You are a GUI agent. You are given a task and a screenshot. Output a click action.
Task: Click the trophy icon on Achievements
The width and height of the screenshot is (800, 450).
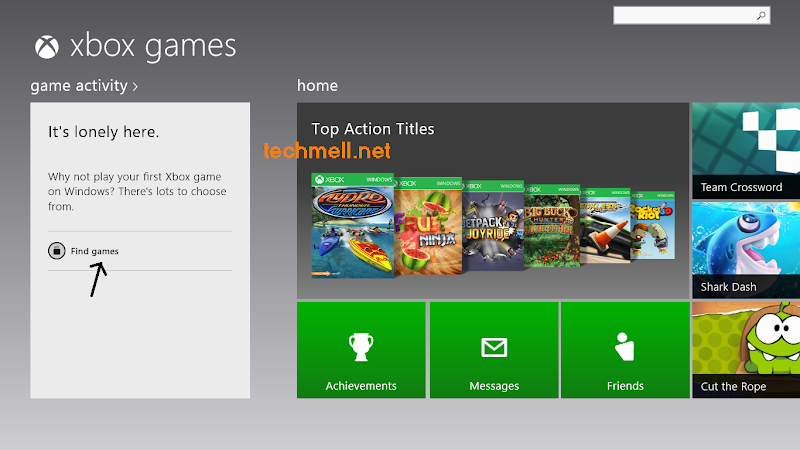[x=361, y=347]
